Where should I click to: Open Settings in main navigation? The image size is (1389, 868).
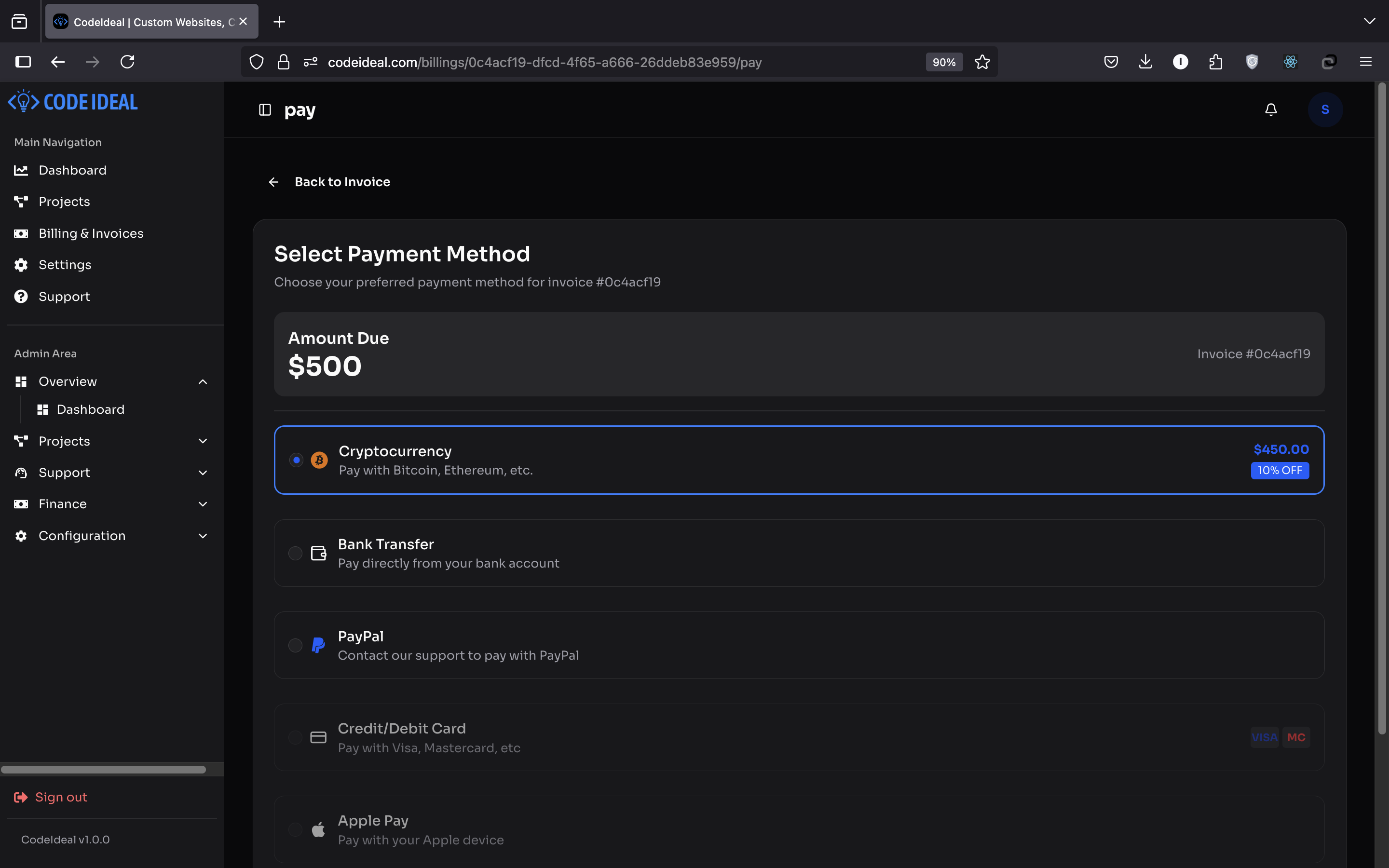[x=64, y=265]
